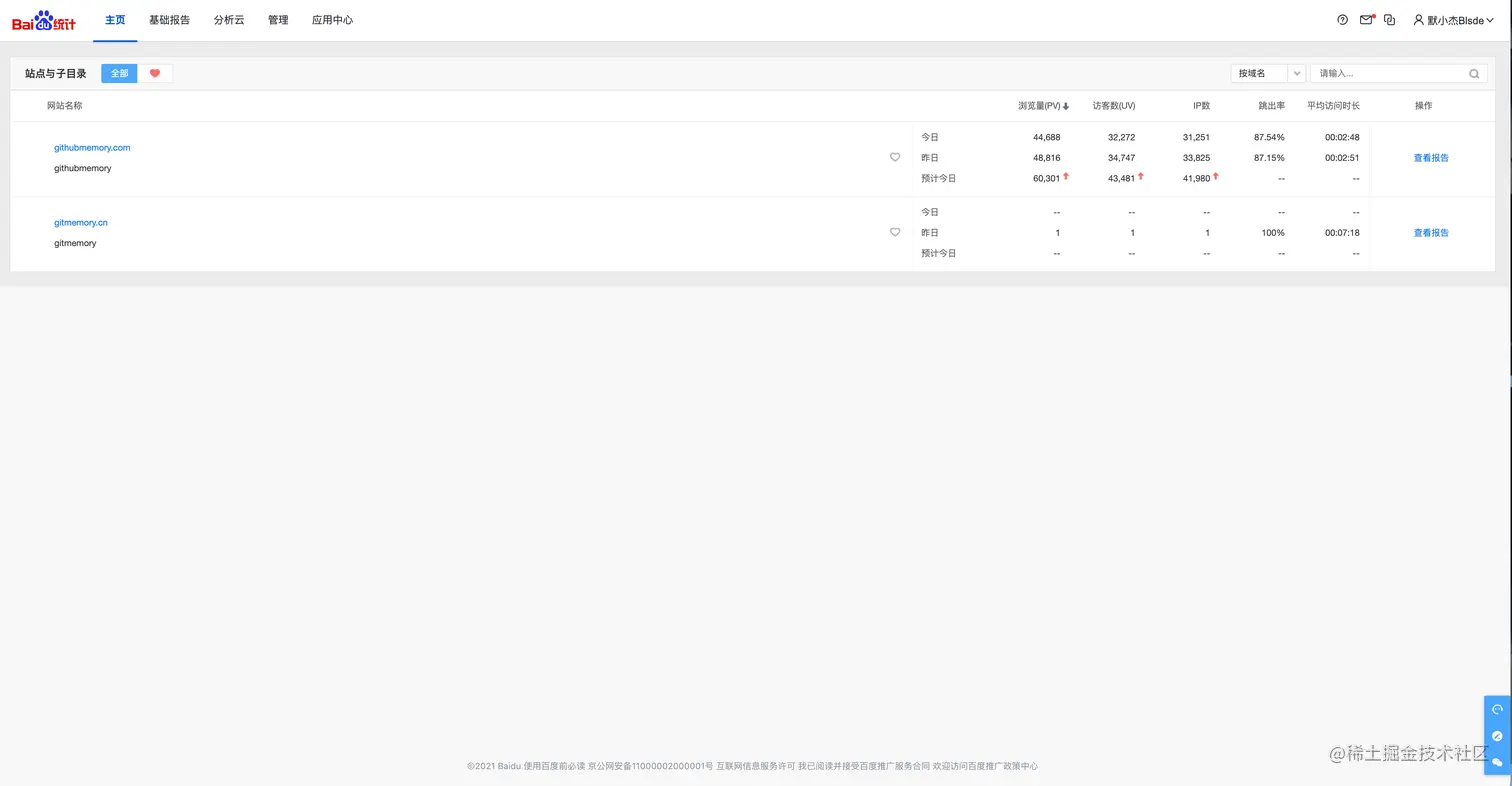Click today's UV value 32,272

point(1121,137)
